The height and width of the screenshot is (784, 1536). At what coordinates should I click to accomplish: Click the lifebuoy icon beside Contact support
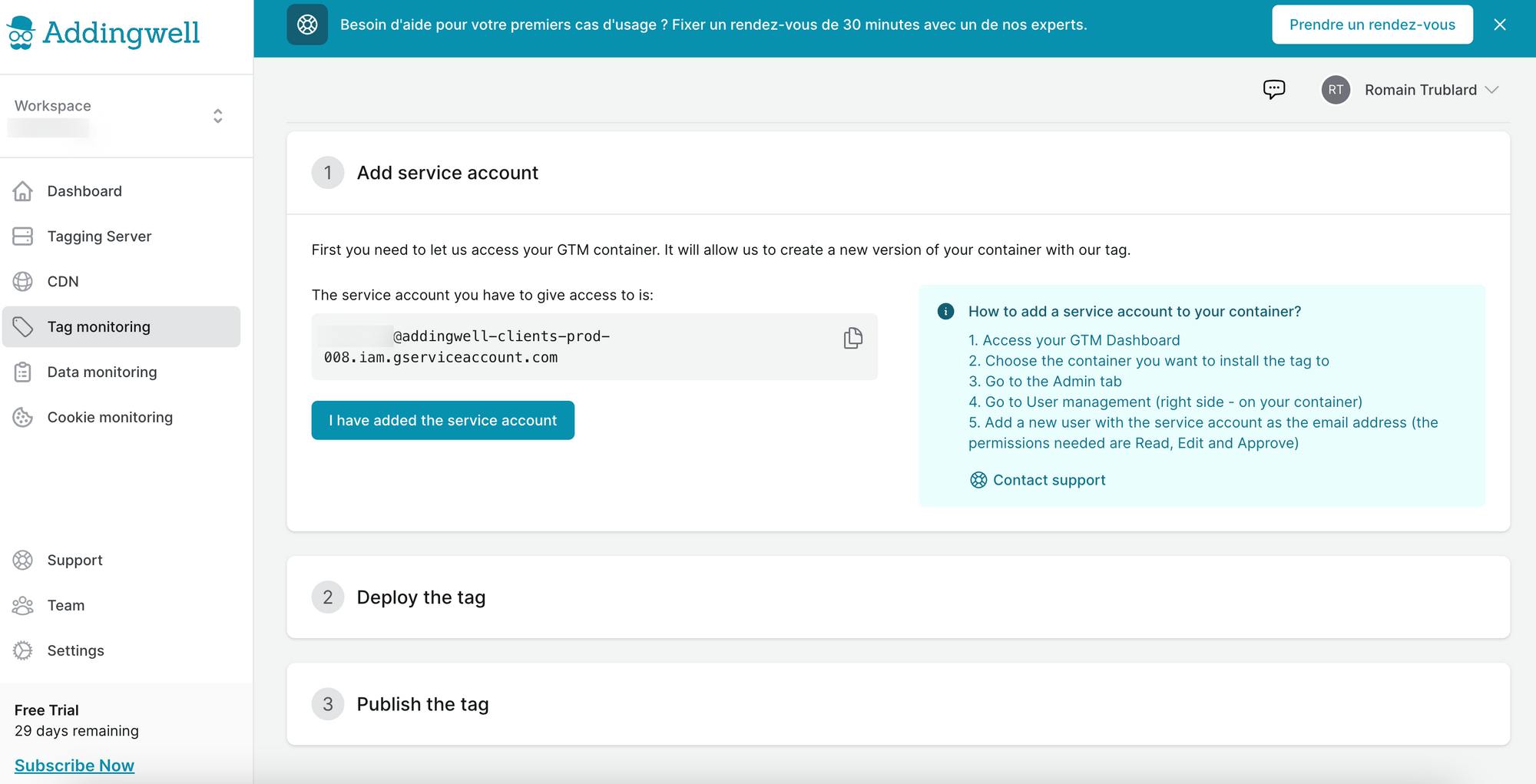[x=978, y=480]
